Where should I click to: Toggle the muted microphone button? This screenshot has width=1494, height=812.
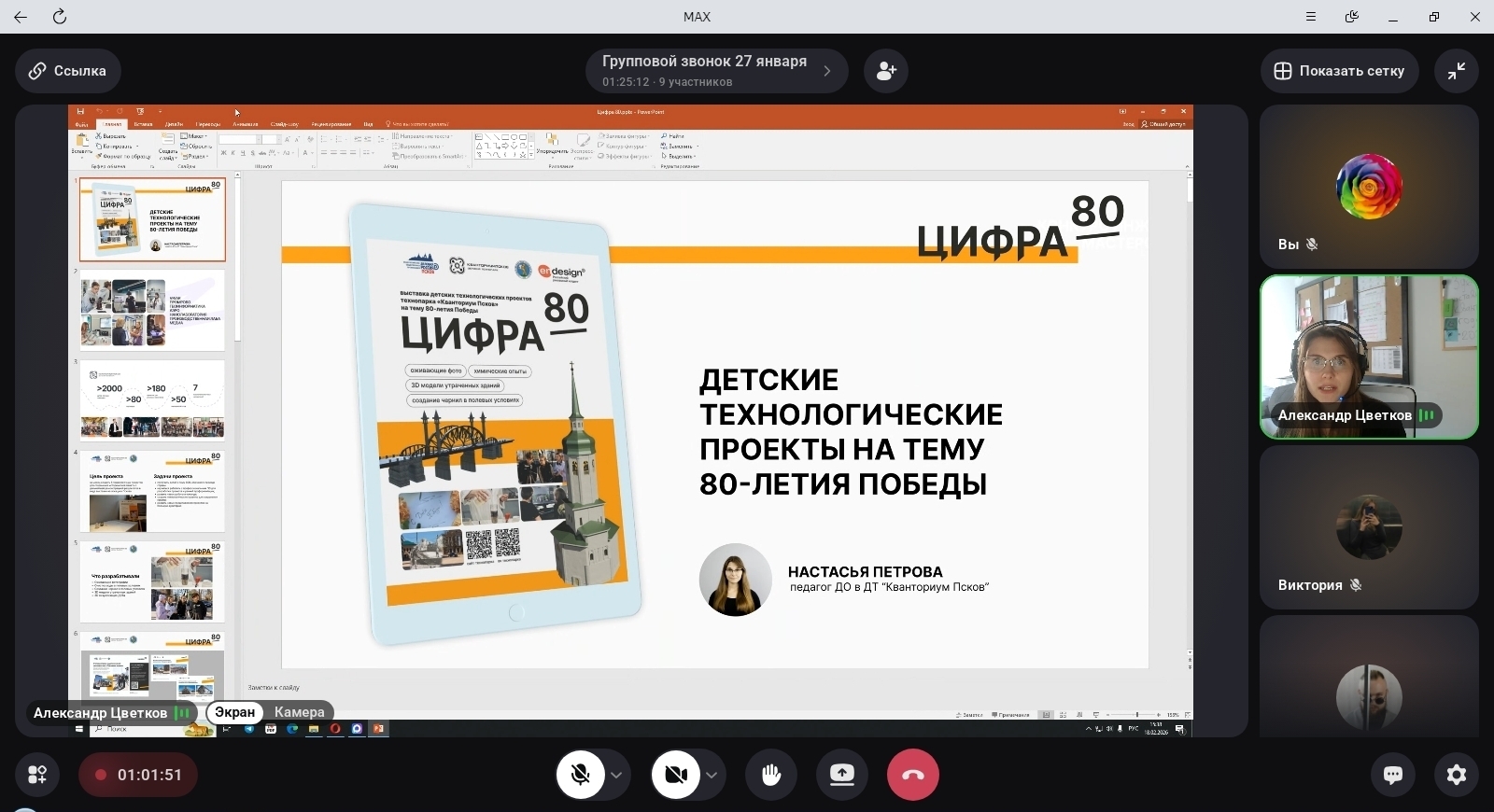tap(581, 775)
